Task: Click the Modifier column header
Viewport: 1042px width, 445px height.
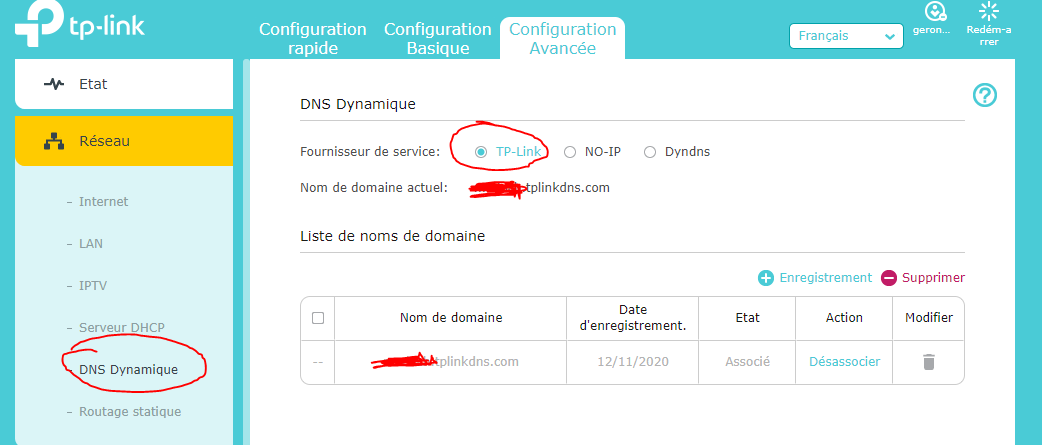Action: [x=929, y=318]
